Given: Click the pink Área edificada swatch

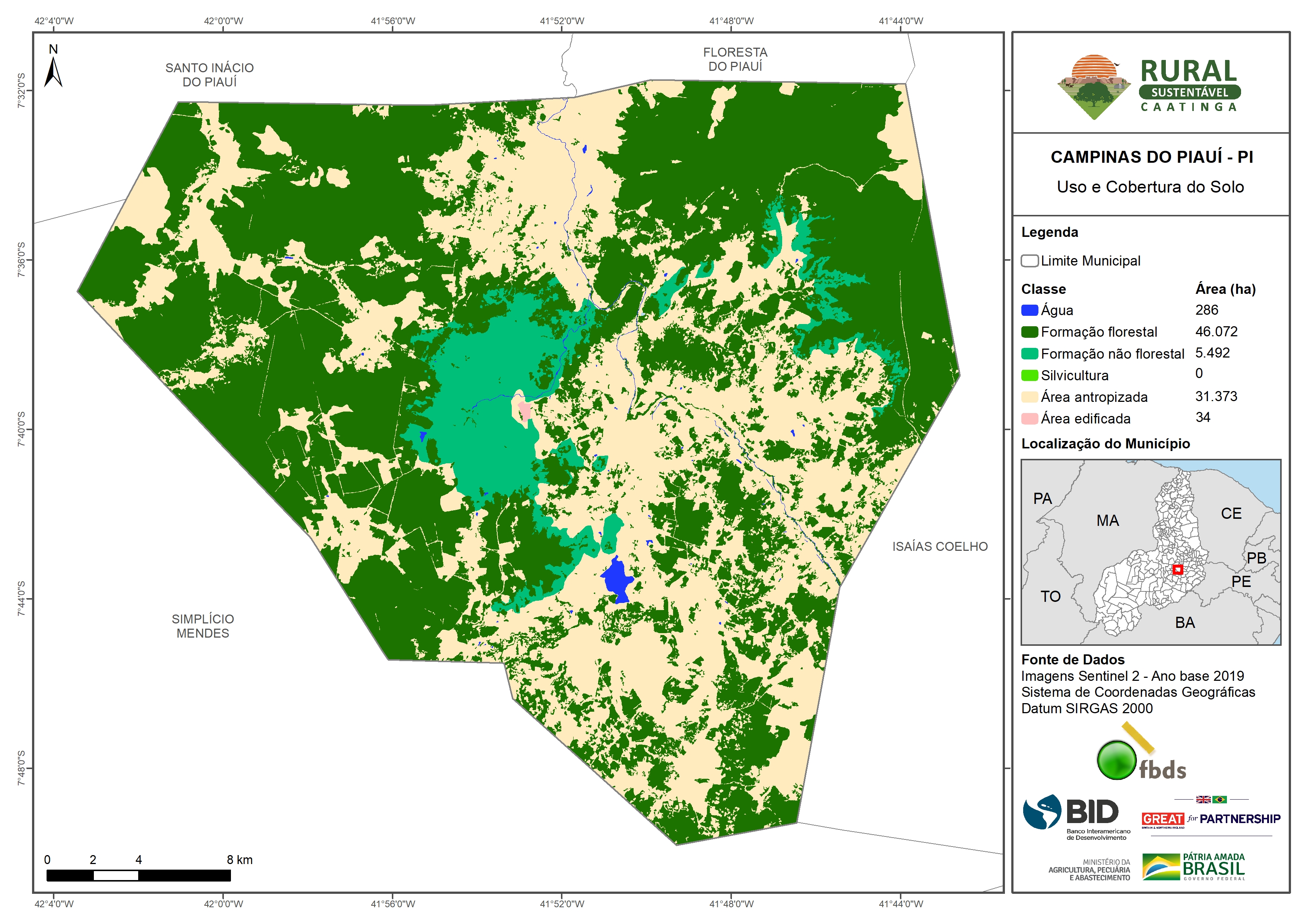Looking at the screenshot, I should coord(1029,419).
